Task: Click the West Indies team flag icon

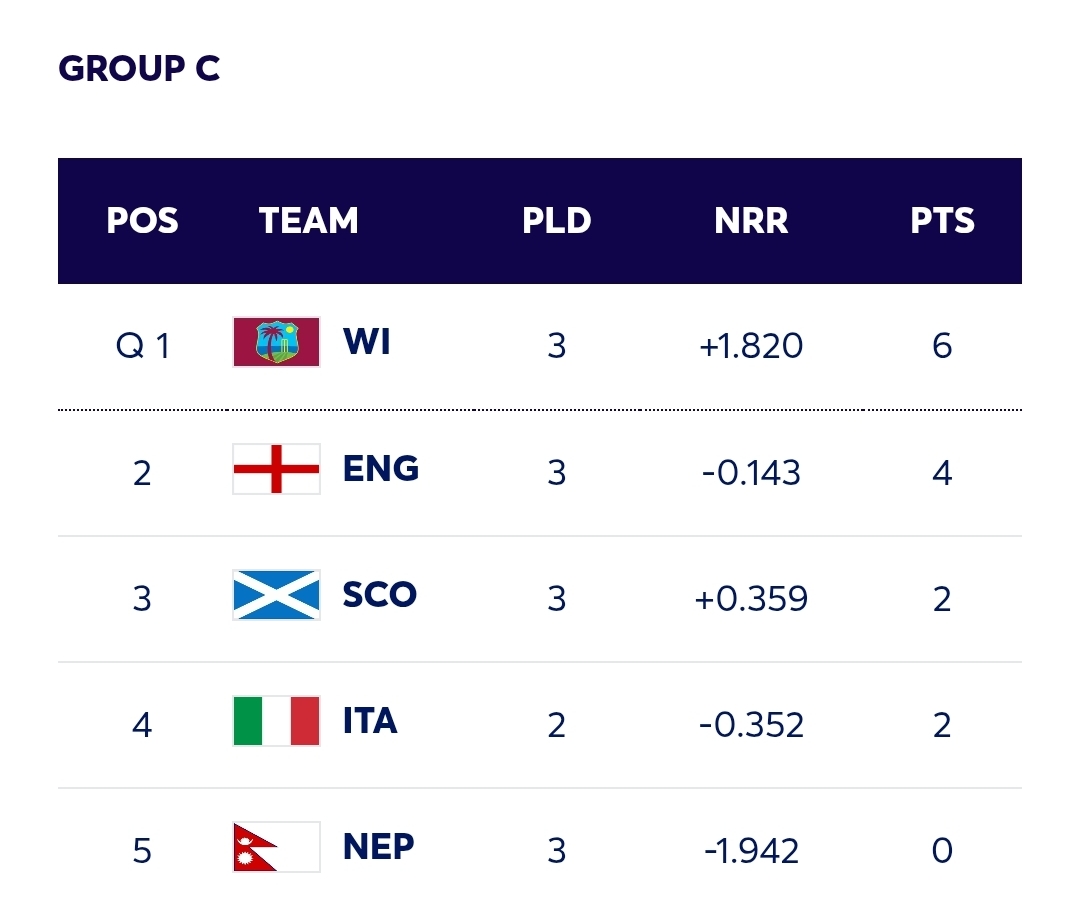Action: tap(276, 343)
